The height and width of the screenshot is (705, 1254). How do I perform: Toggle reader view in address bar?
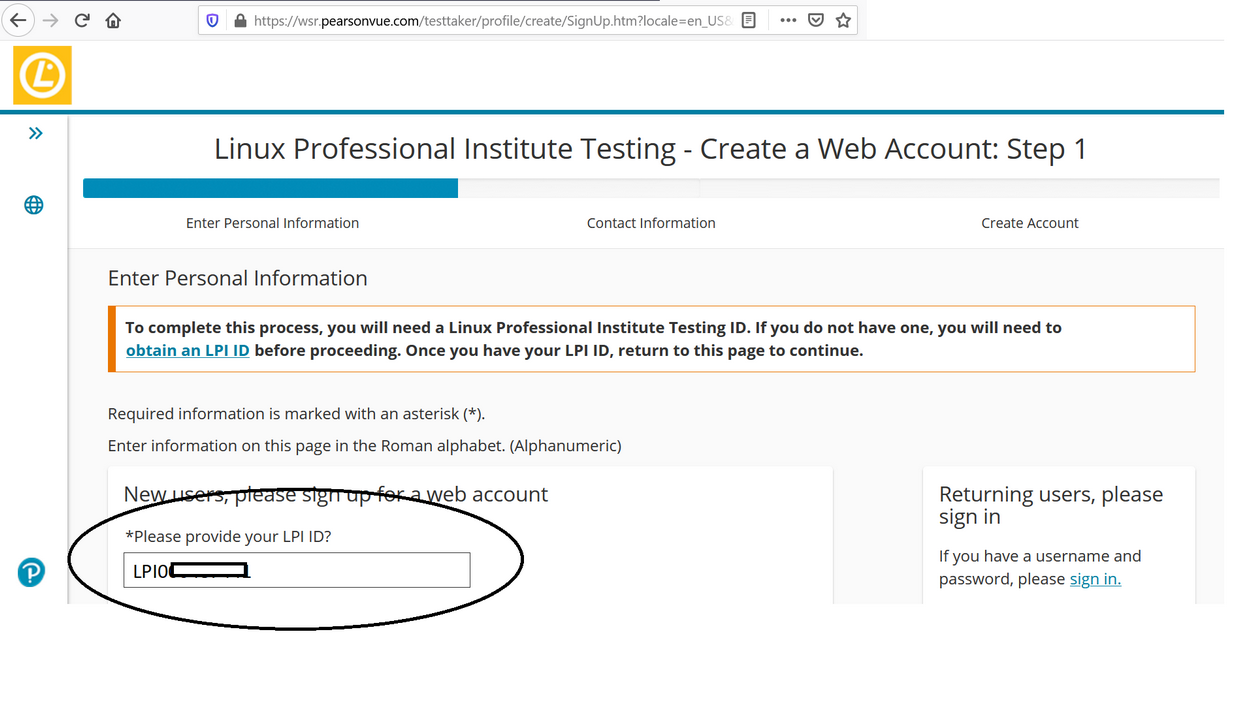pos(748,20)
